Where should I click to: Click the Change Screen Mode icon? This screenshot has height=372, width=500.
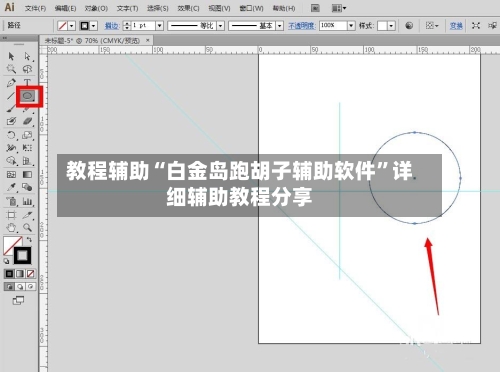[18, 300]
